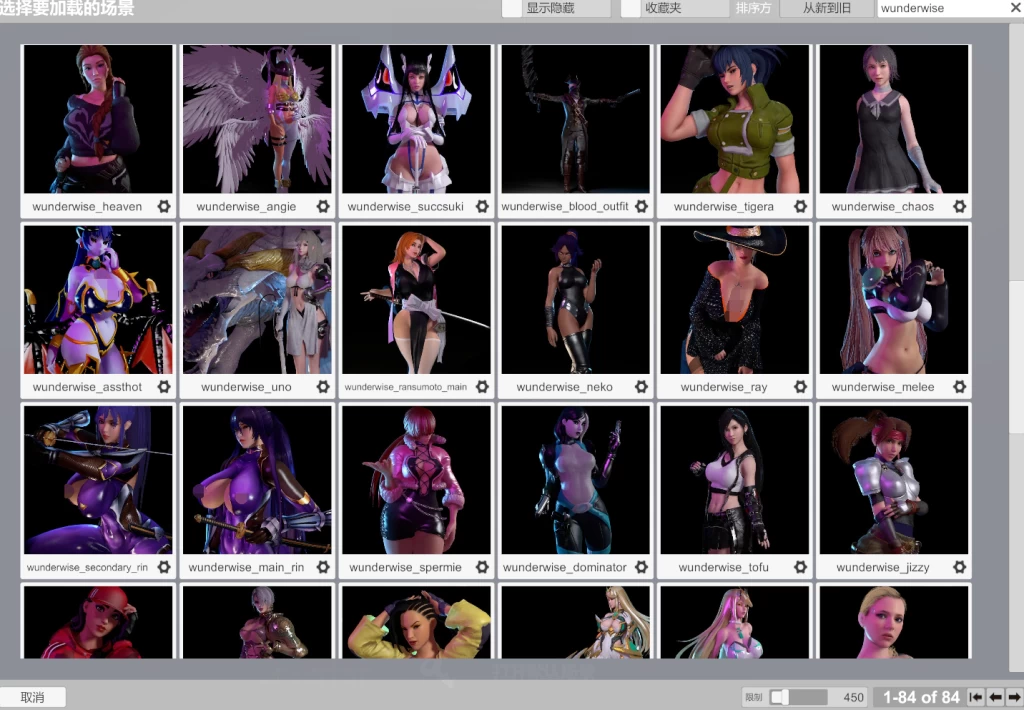Click the wunderwise search input field
This screenshot has height=710, width=1024.
[x=940, y=8]
